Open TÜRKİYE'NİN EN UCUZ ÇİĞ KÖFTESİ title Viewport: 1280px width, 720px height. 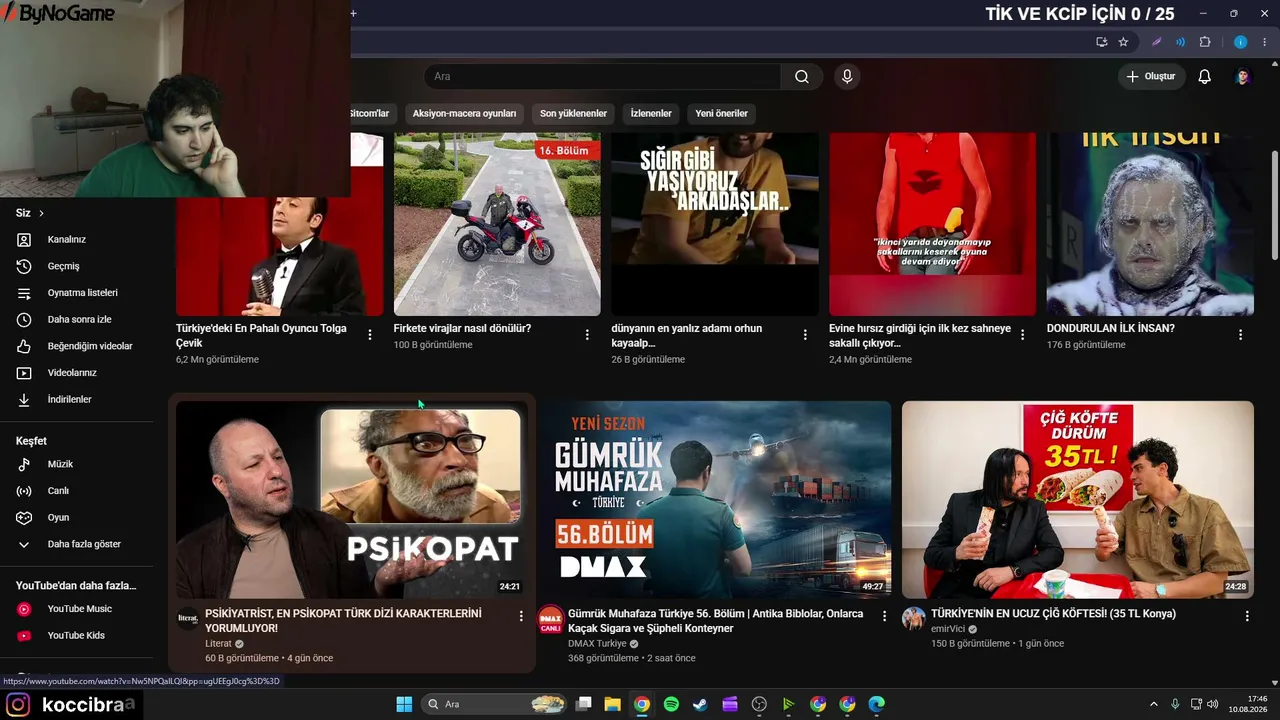(x=1053, y=614)
